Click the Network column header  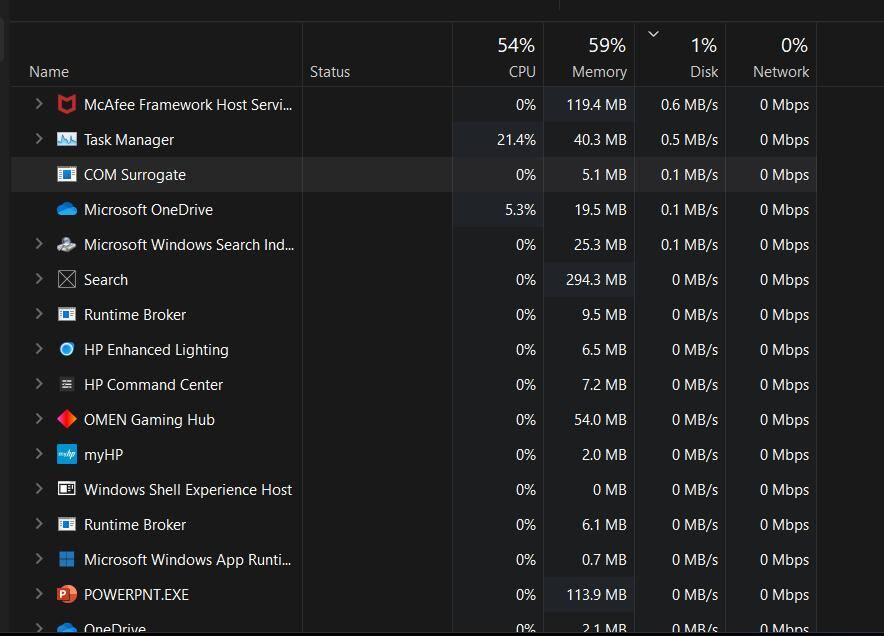(771, 58)
